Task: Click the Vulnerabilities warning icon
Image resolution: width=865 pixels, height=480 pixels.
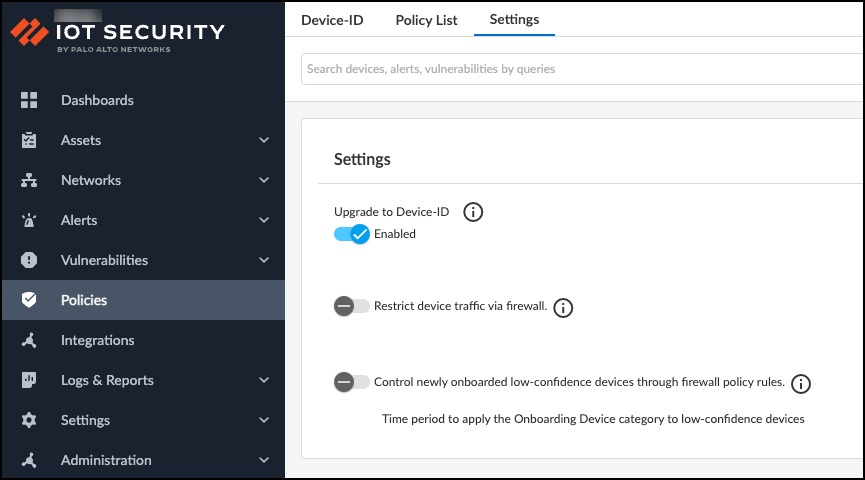Action: (29, 260)
